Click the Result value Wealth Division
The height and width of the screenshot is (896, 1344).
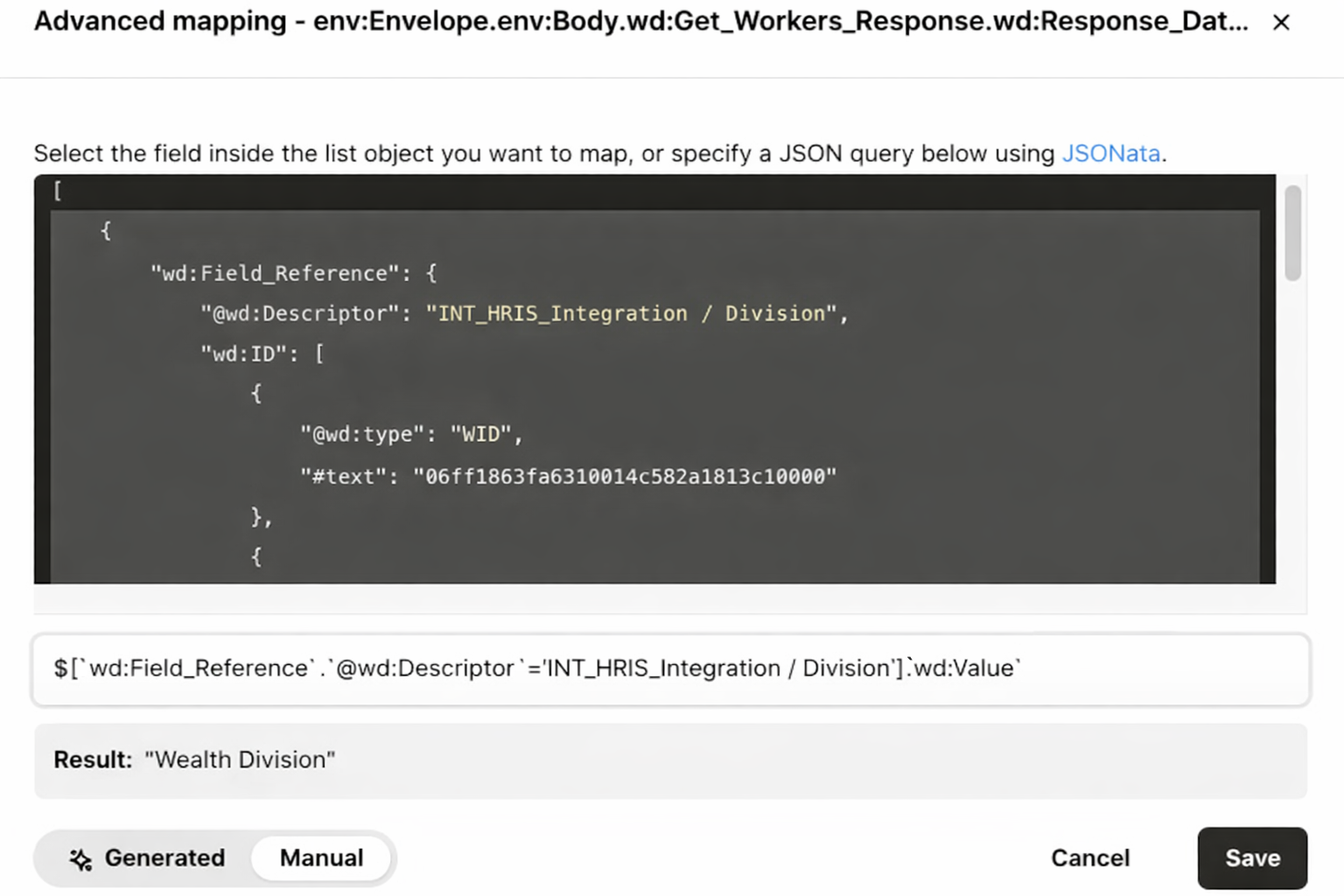[x=240, y=759]
